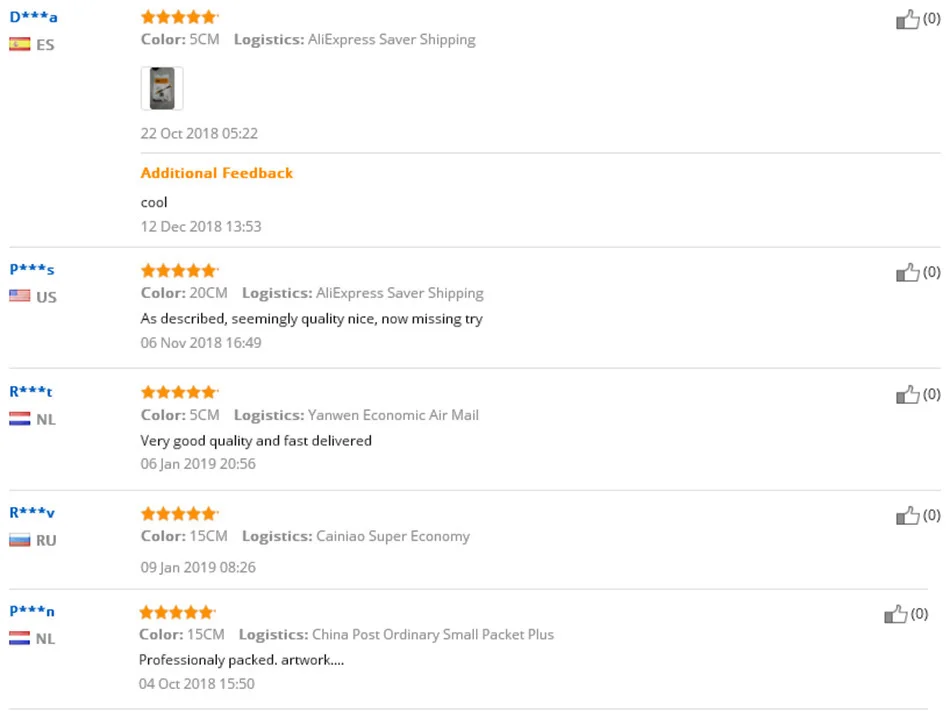Screen dimensions: 950x713
Task: Open reviewer profile R***v
Action: point(32,513)
